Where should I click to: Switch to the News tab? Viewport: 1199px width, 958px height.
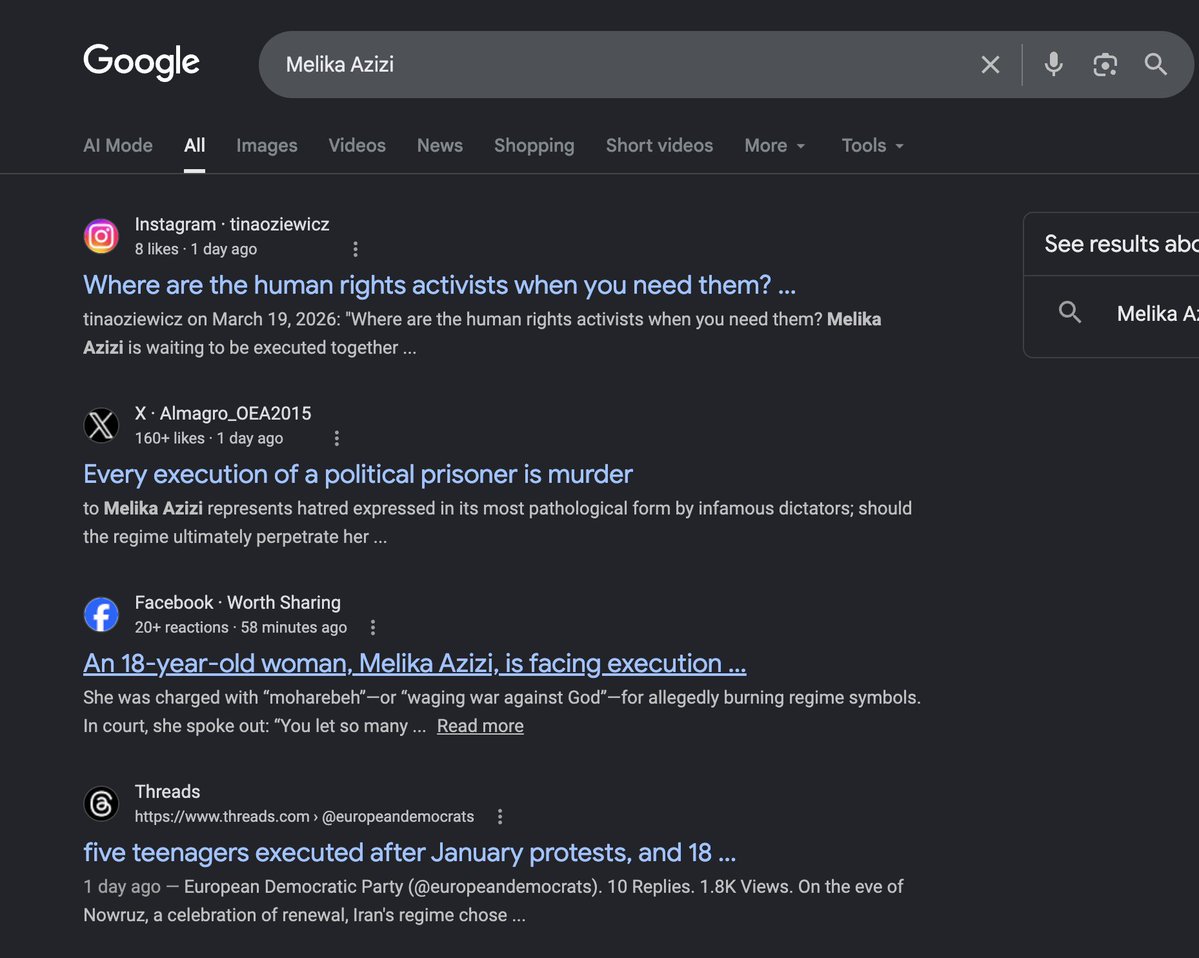click(x=440, y=145)
